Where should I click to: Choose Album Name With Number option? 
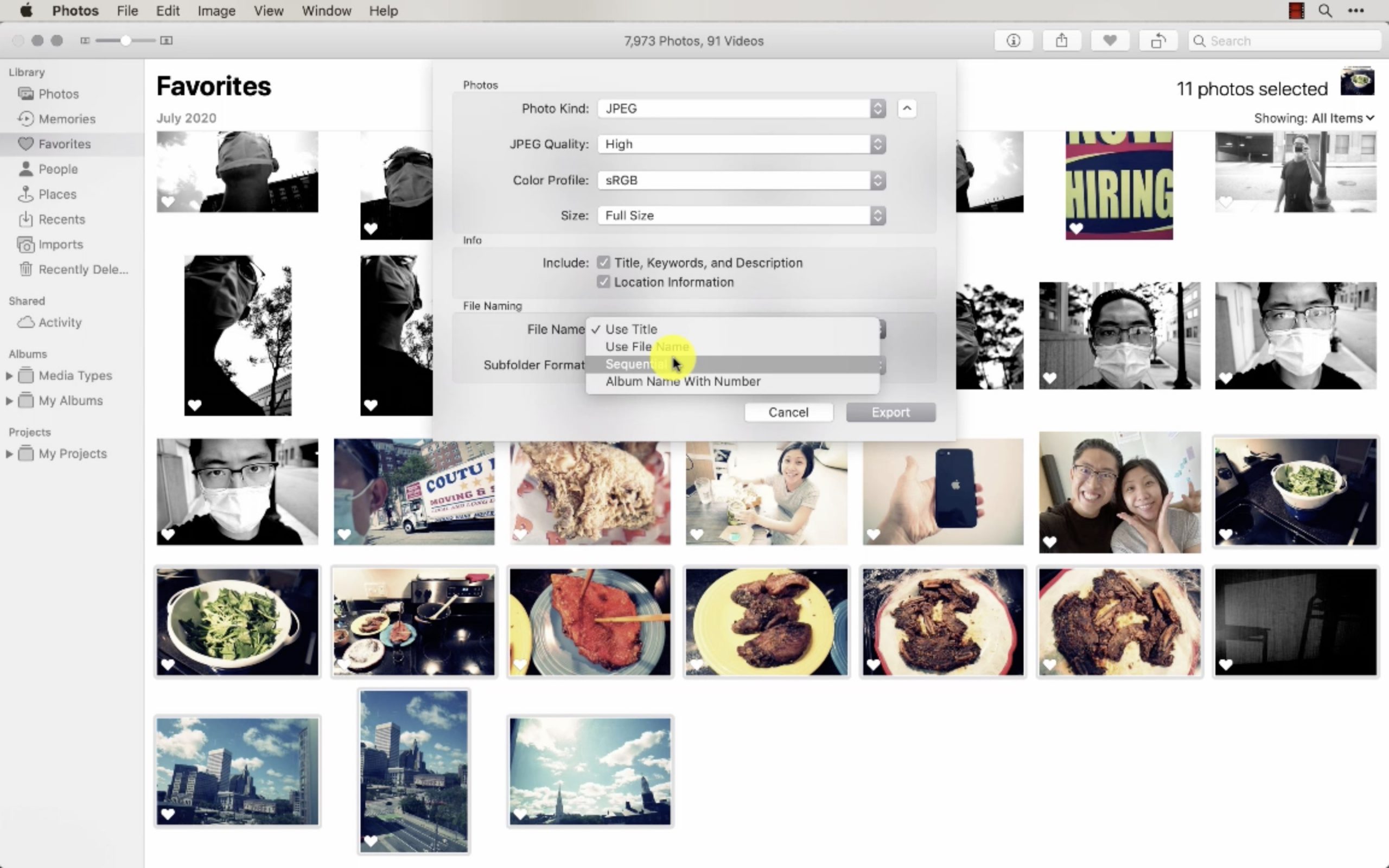click(683, 382)
